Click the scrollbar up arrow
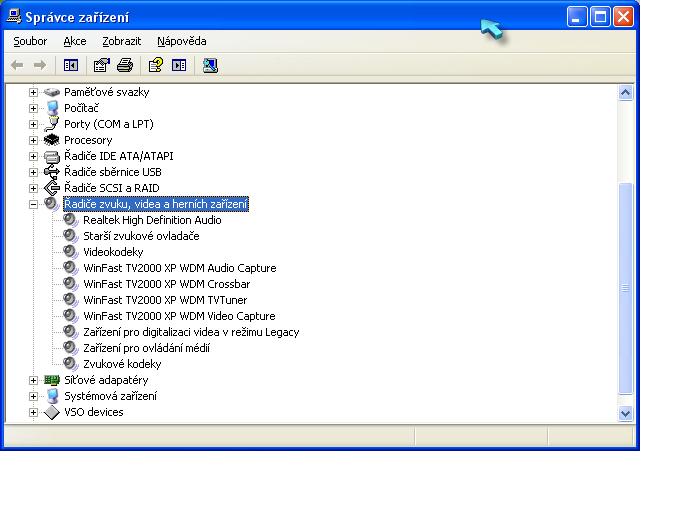The height and width of the screenshot is (521, 700). [x=625, y=93]
